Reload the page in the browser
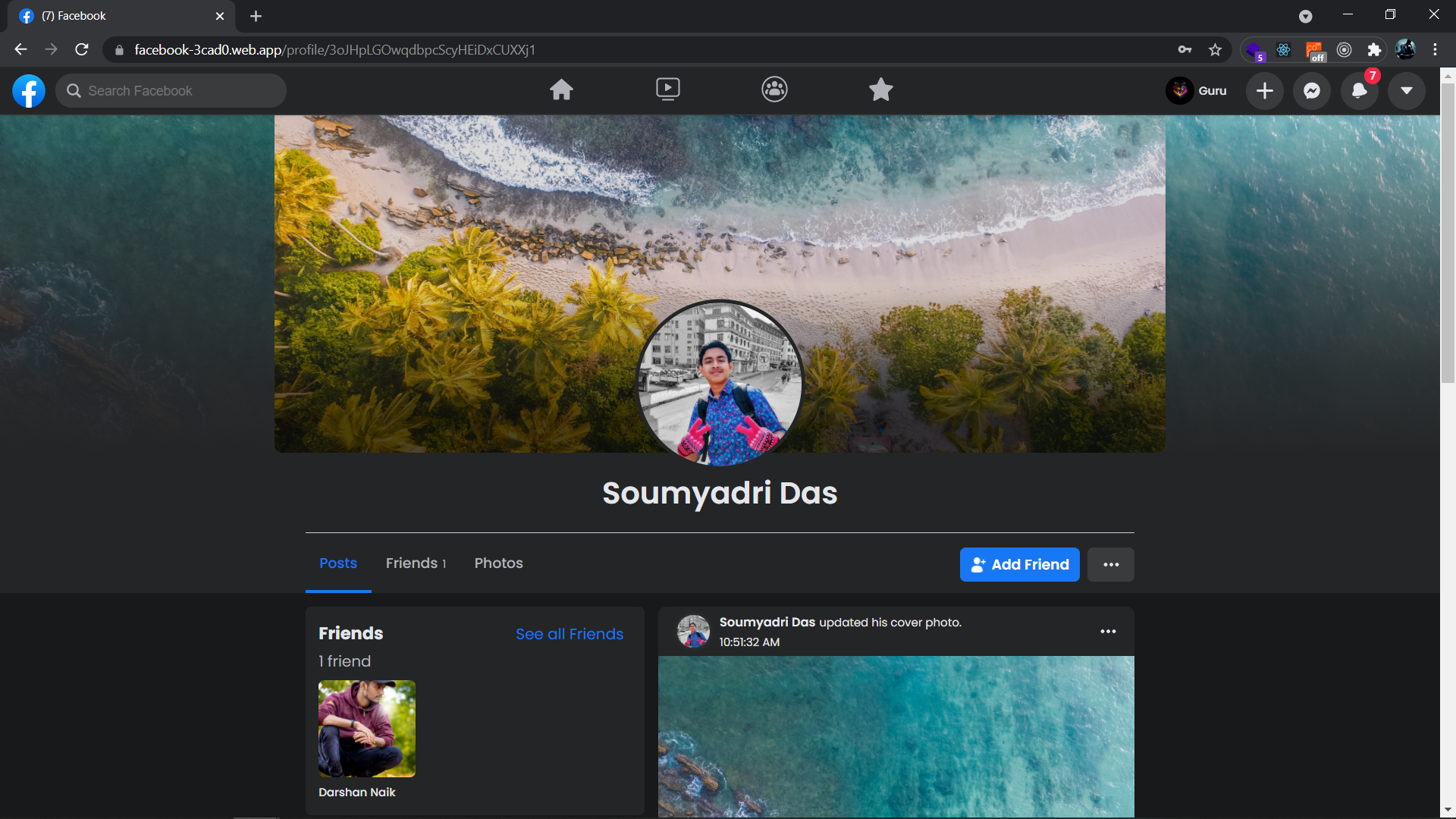 pyautogui.click(x=82, y=50)
